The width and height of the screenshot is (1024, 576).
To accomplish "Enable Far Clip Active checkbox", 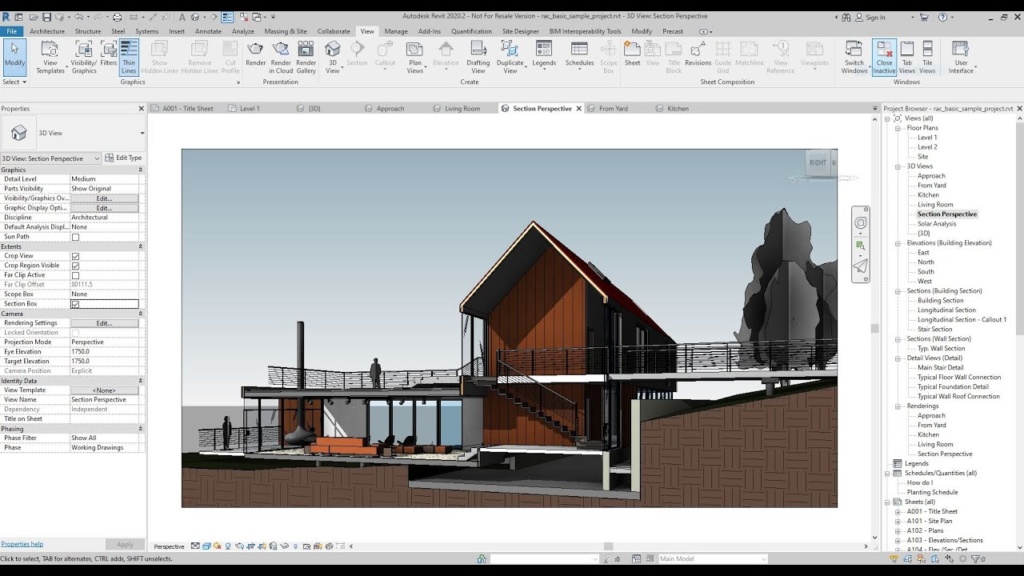I will 75,275.
